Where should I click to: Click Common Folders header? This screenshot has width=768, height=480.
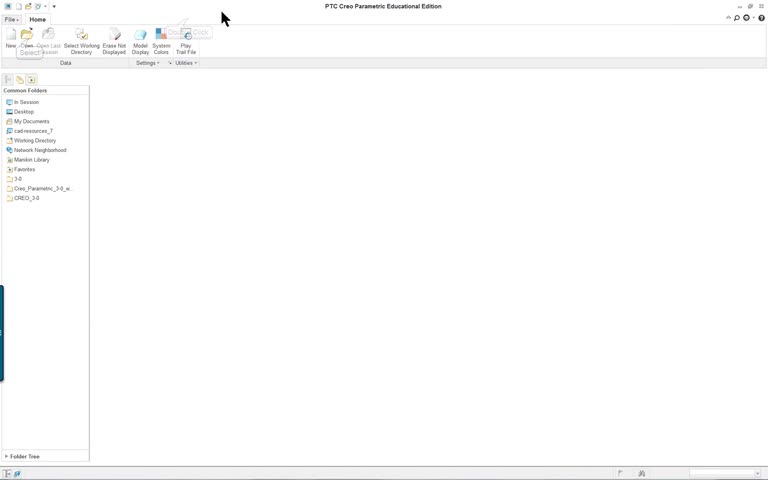(25, 91)
